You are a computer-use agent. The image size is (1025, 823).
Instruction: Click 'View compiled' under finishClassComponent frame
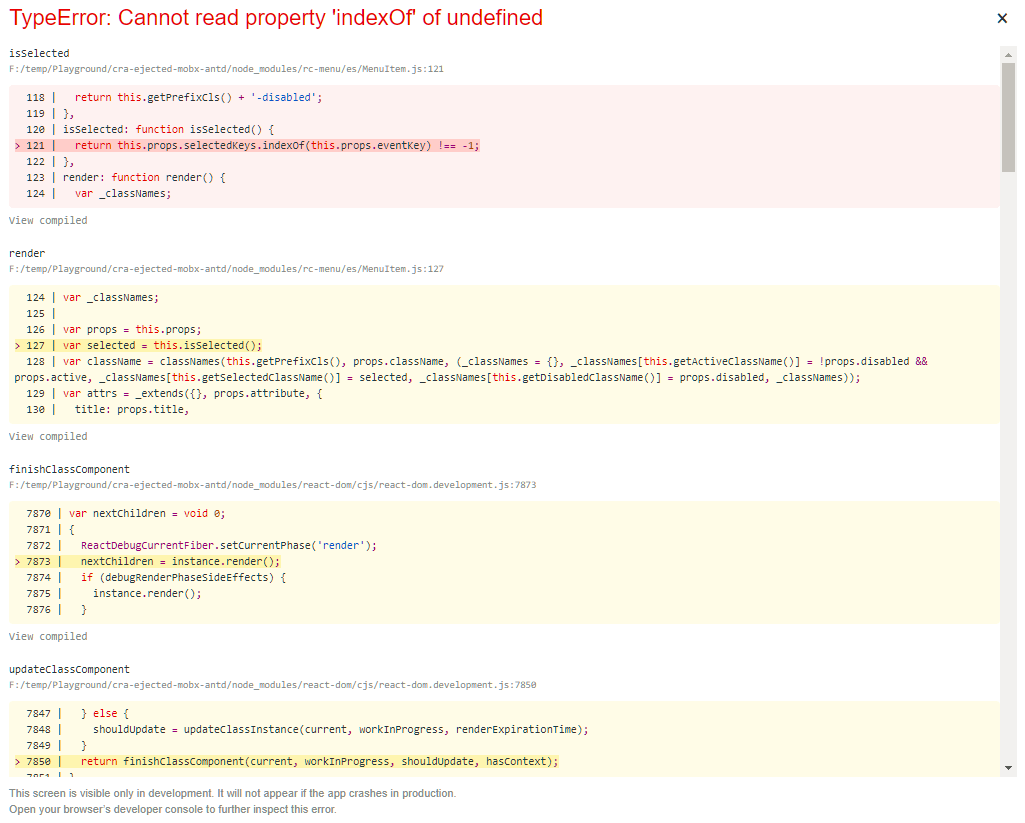(x=47, y=636)
